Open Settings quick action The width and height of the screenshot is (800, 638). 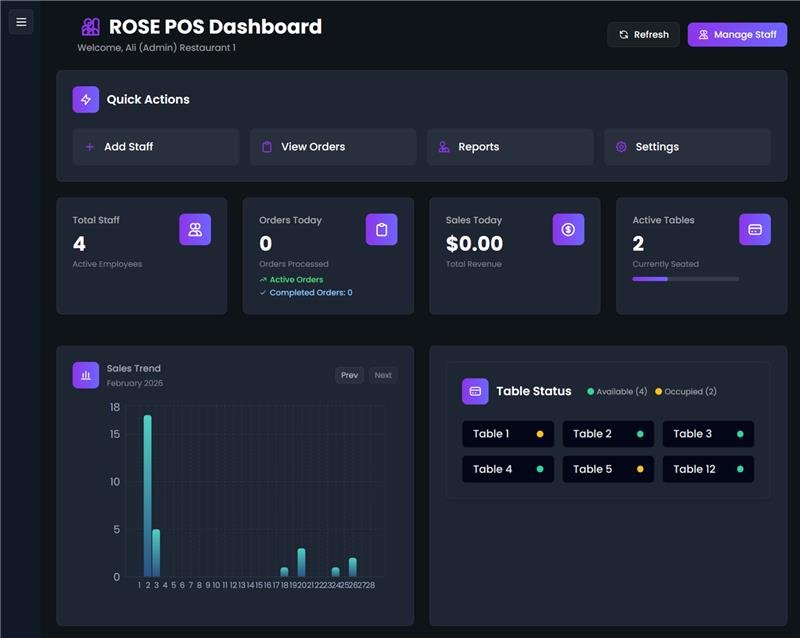click(686, 146)
